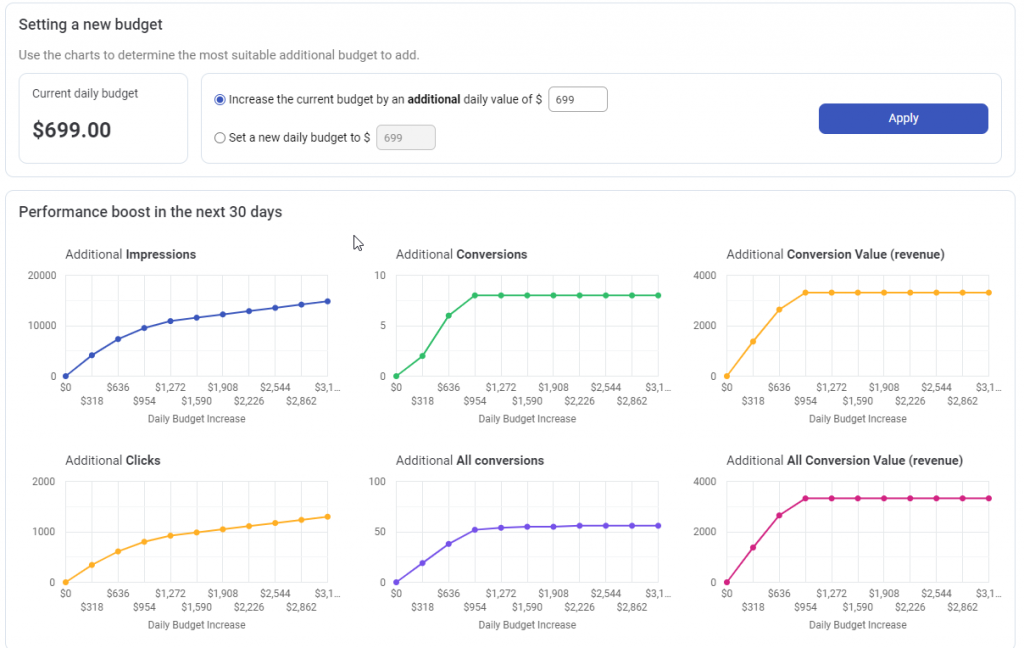Click Daily Budget Increase label under Additional Conversions
This screenshot has width=1024, height=648.
tap(527, 419)
